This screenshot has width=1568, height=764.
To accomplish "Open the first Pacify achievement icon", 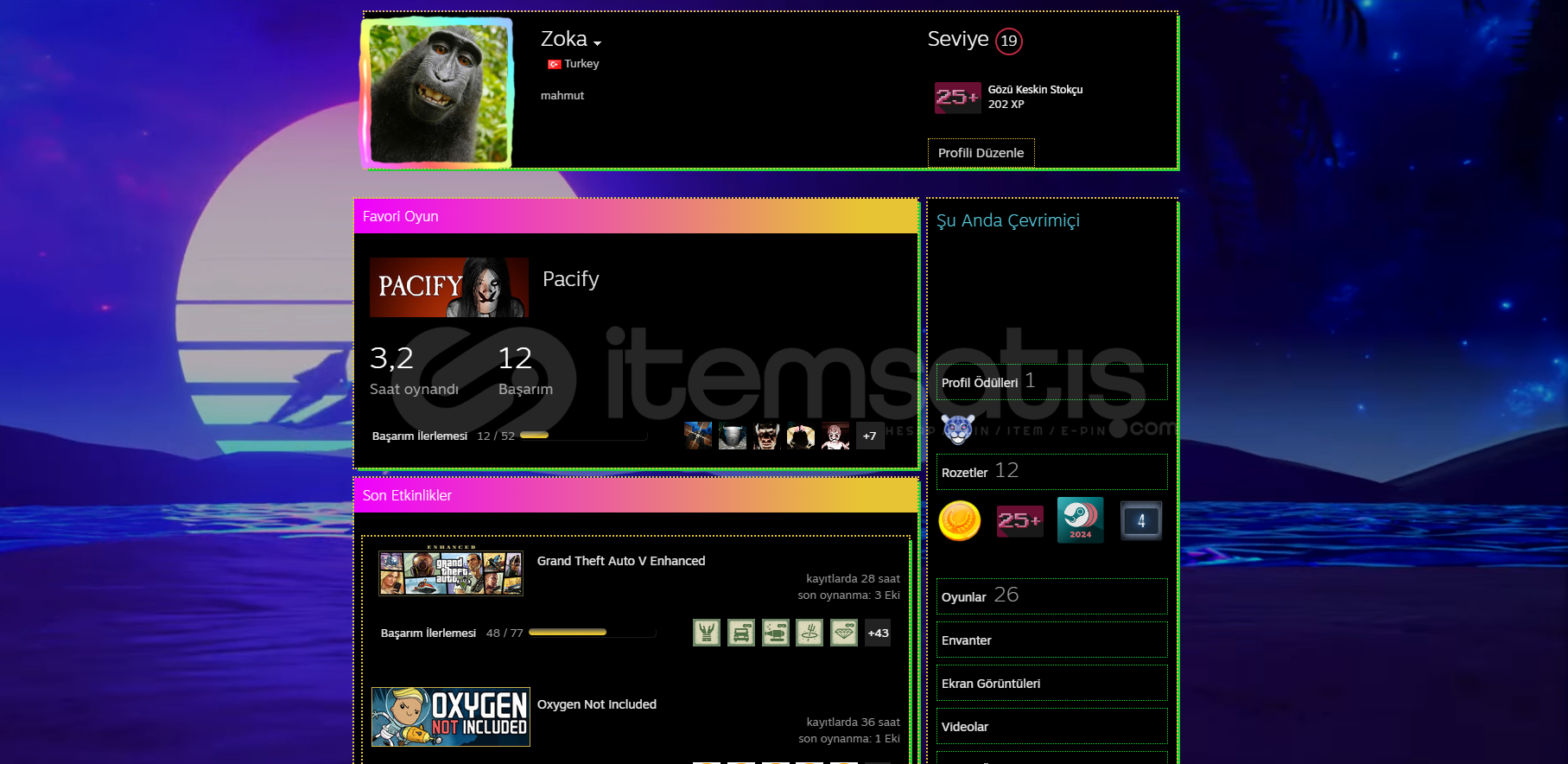I will pos(698,436).
